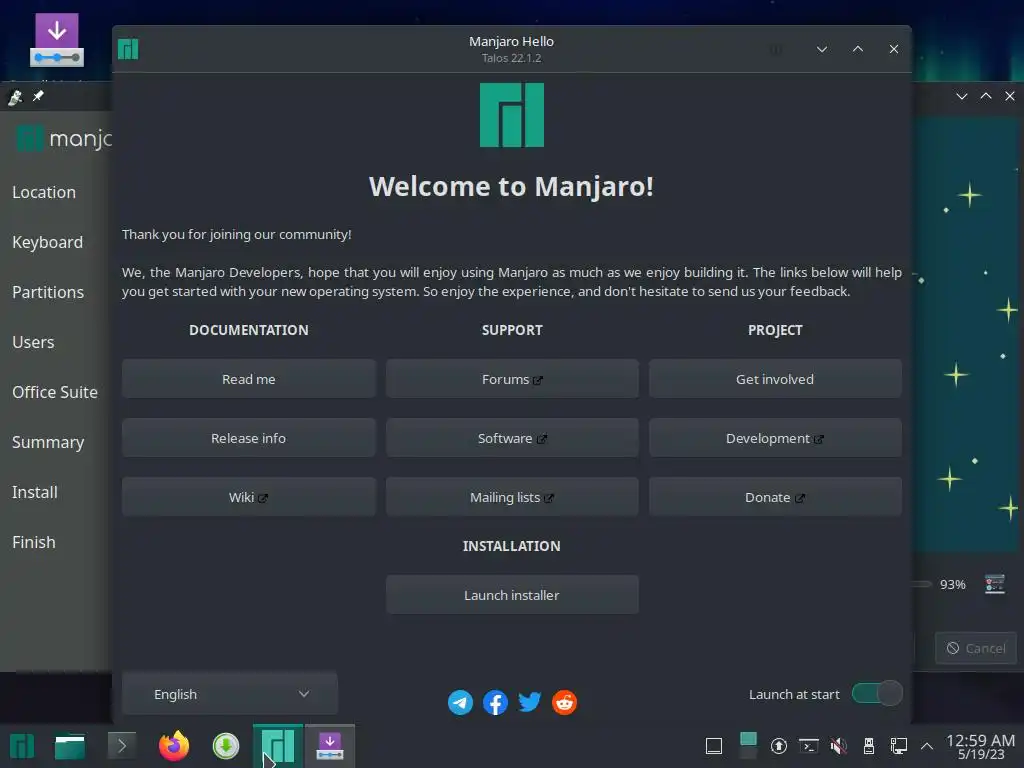The height and width of the screenshot is (768, 1024).
Task: Click the Manjaro Hello titlebar logo icon
Action: [128, 49]
